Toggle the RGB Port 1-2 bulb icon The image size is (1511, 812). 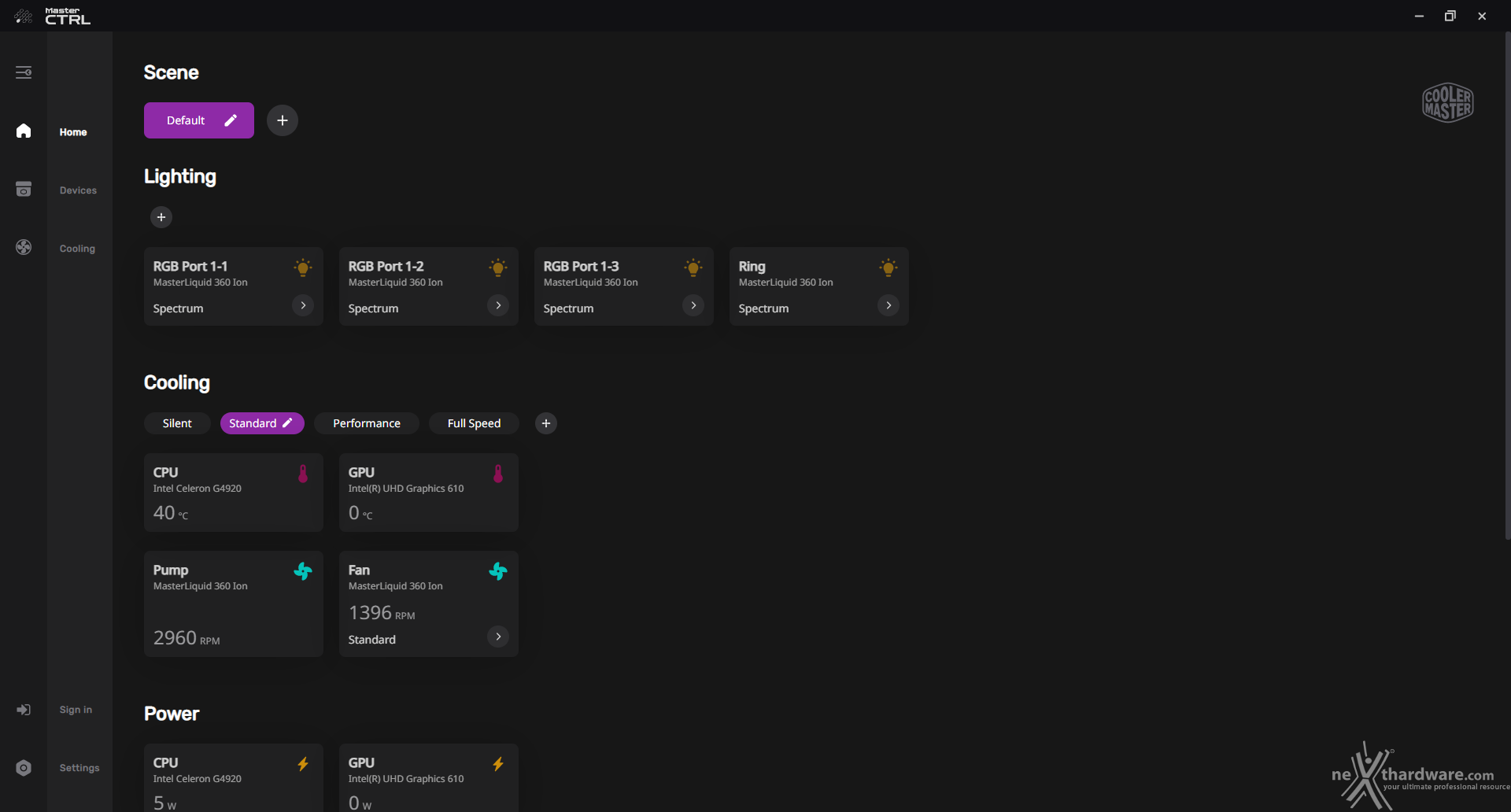[498, 268]
